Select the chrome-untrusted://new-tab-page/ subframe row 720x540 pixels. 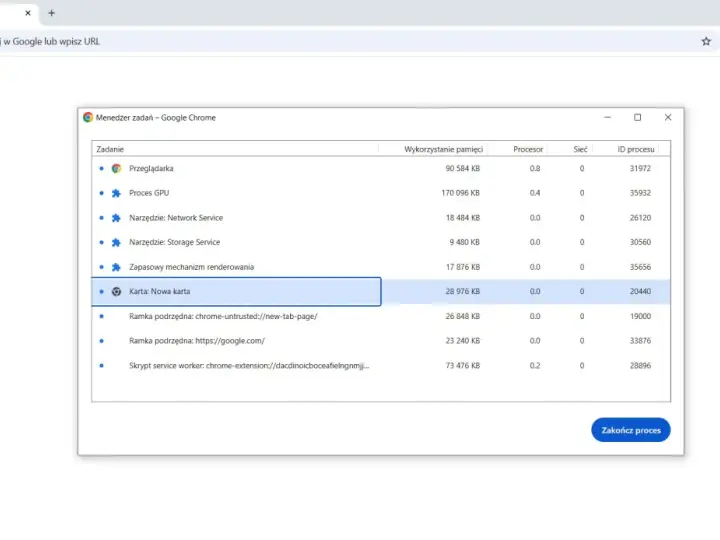pyautogui.click(x=381, y=316)
